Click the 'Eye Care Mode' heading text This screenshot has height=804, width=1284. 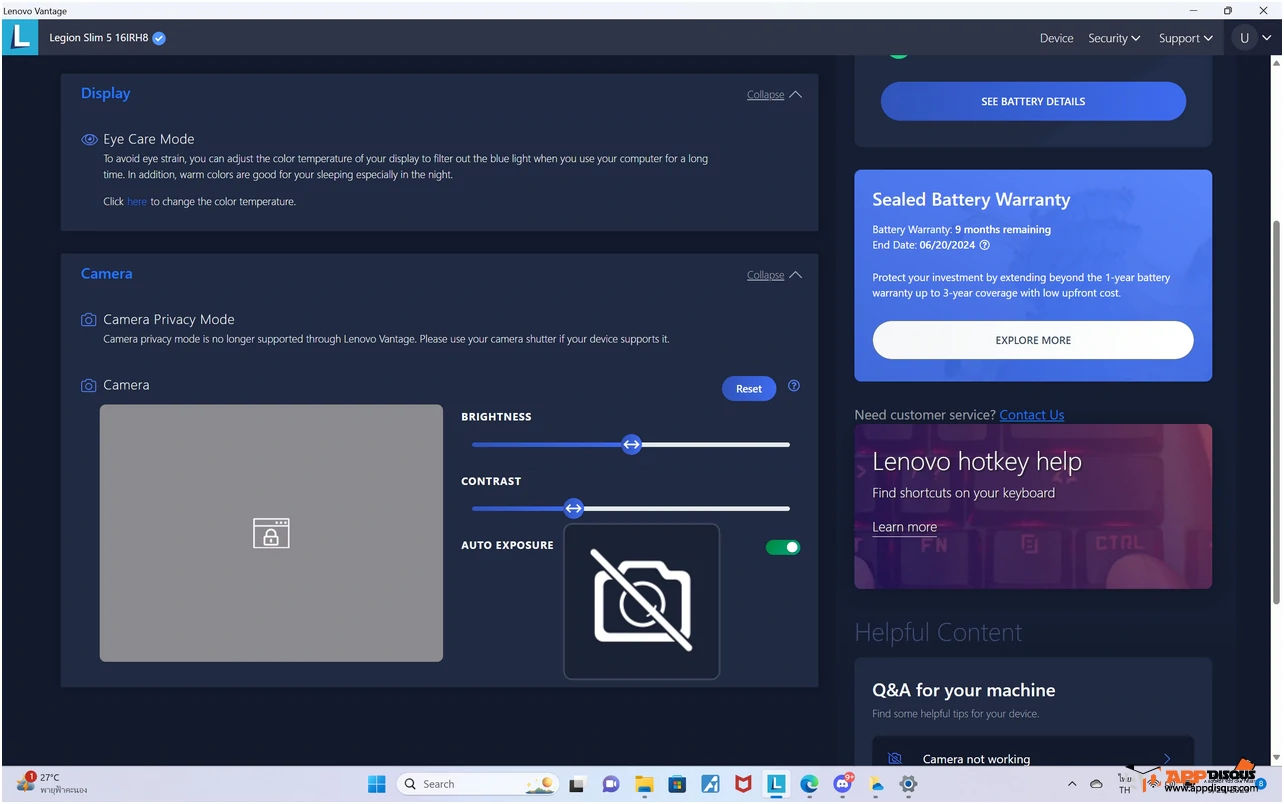point(149,140)
